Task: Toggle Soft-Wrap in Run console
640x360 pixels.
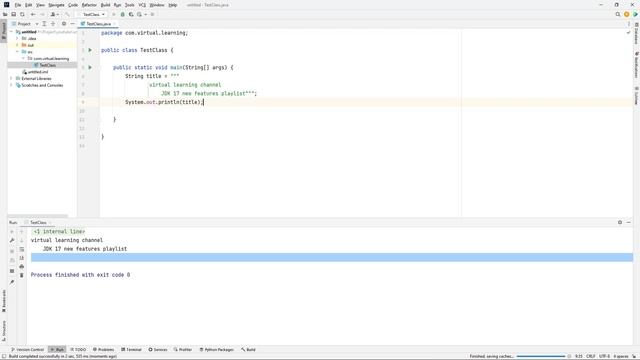Action: (x=22, y=249)
